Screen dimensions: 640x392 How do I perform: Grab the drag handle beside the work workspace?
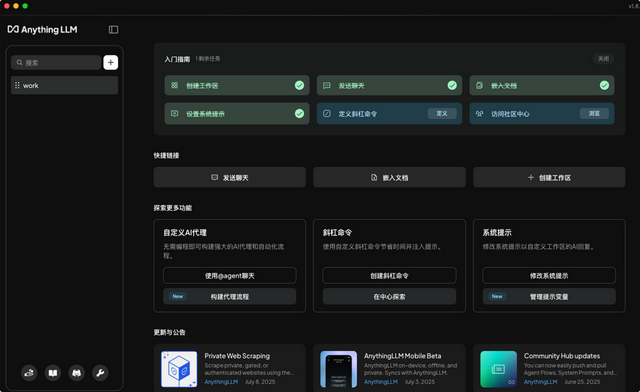[17, 85]
